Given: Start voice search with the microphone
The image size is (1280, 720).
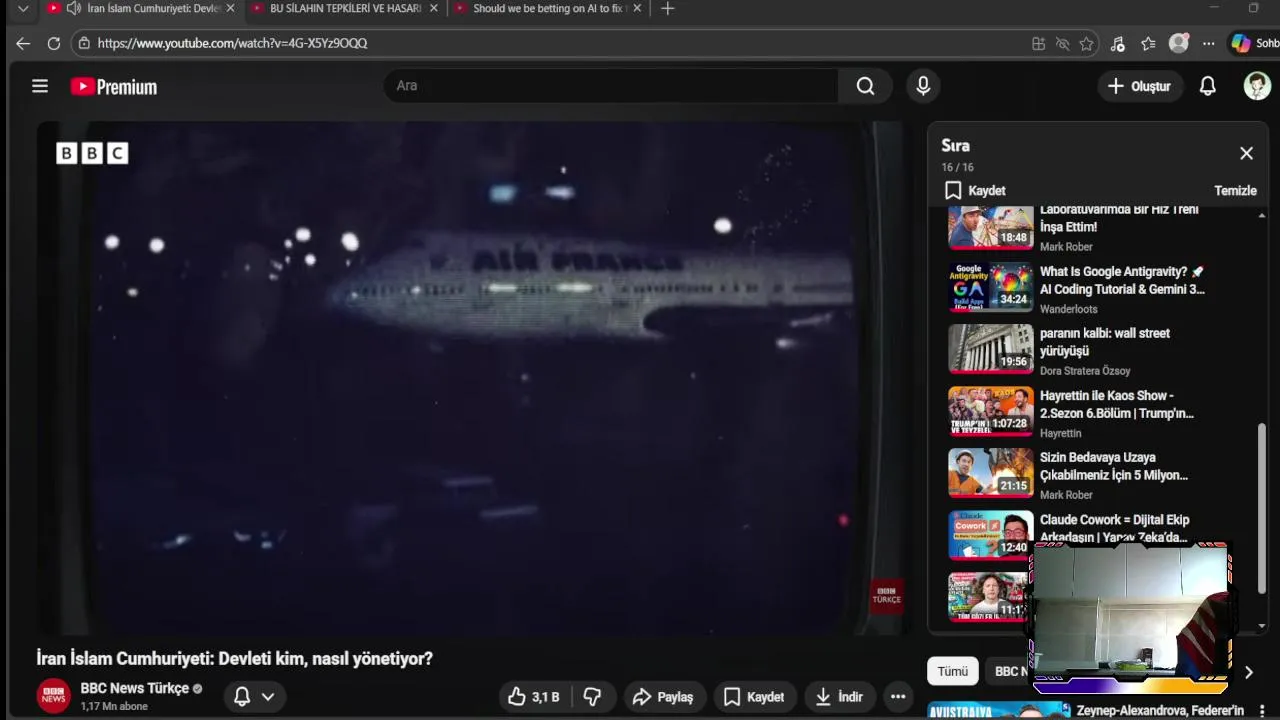Looking at the screenshot, I should tap(923, 86).
